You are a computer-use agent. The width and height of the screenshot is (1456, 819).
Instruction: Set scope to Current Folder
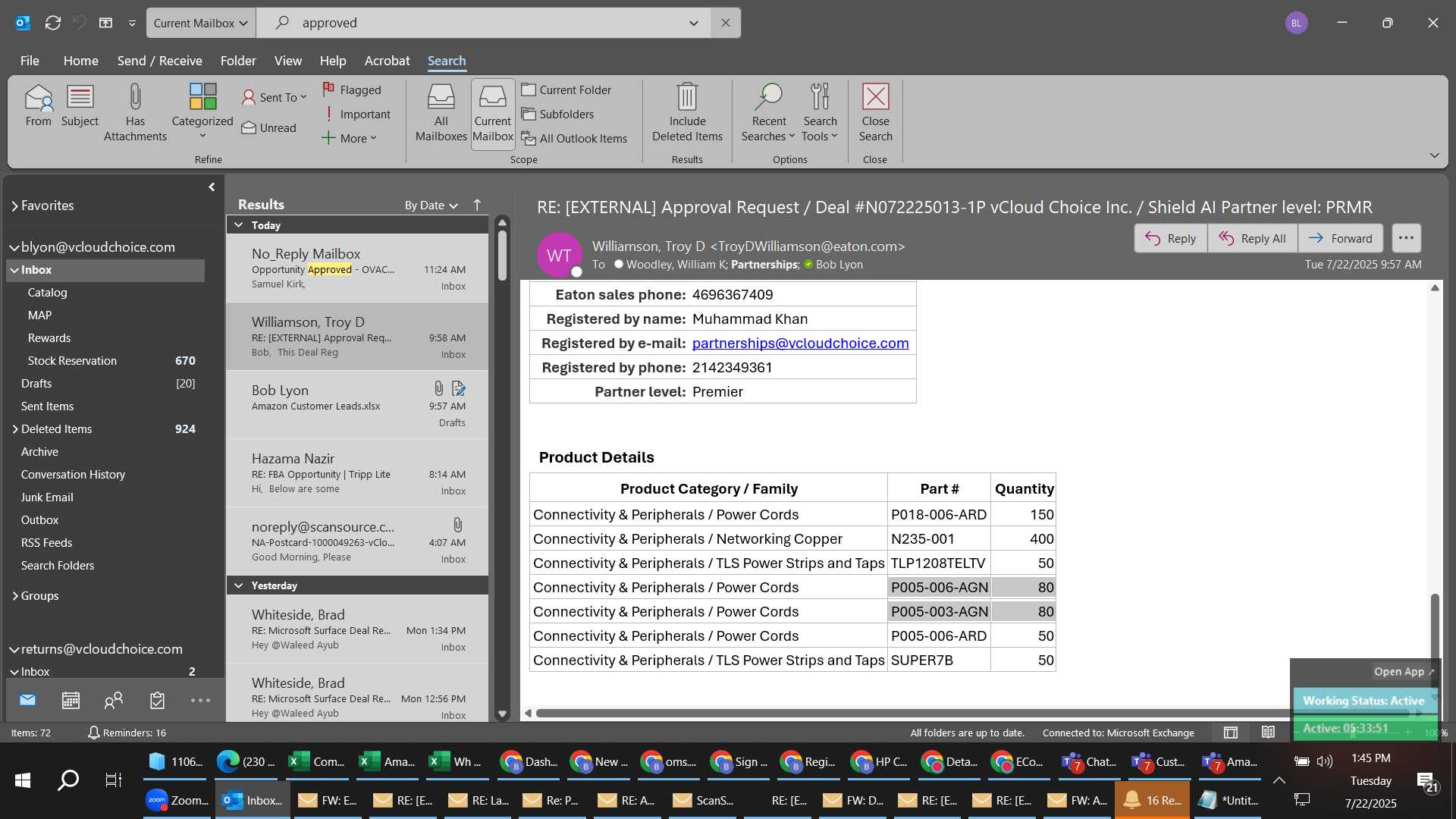[x=566, y=89]
